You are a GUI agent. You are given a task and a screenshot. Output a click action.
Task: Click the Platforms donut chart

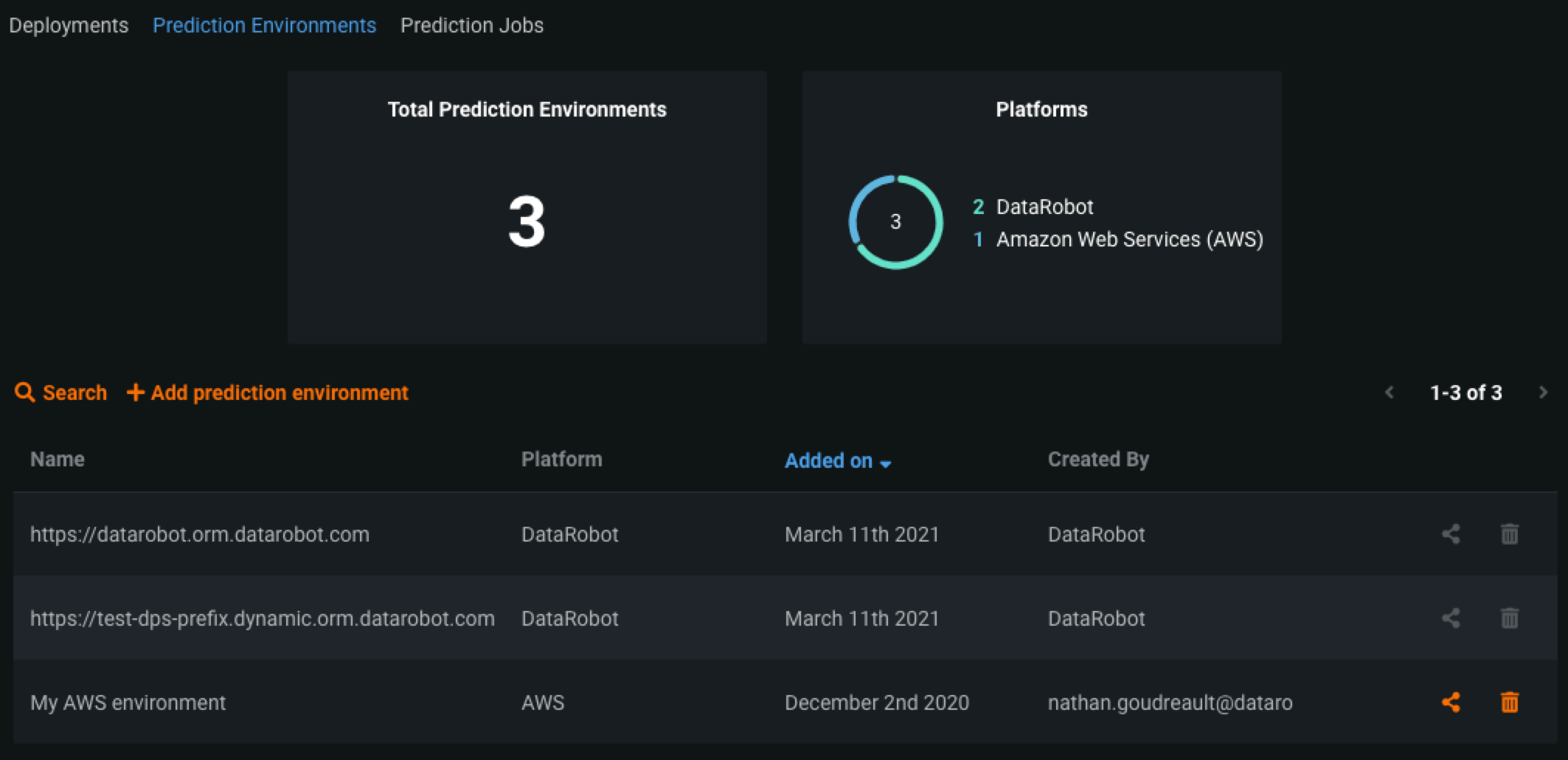pos(895,222)
